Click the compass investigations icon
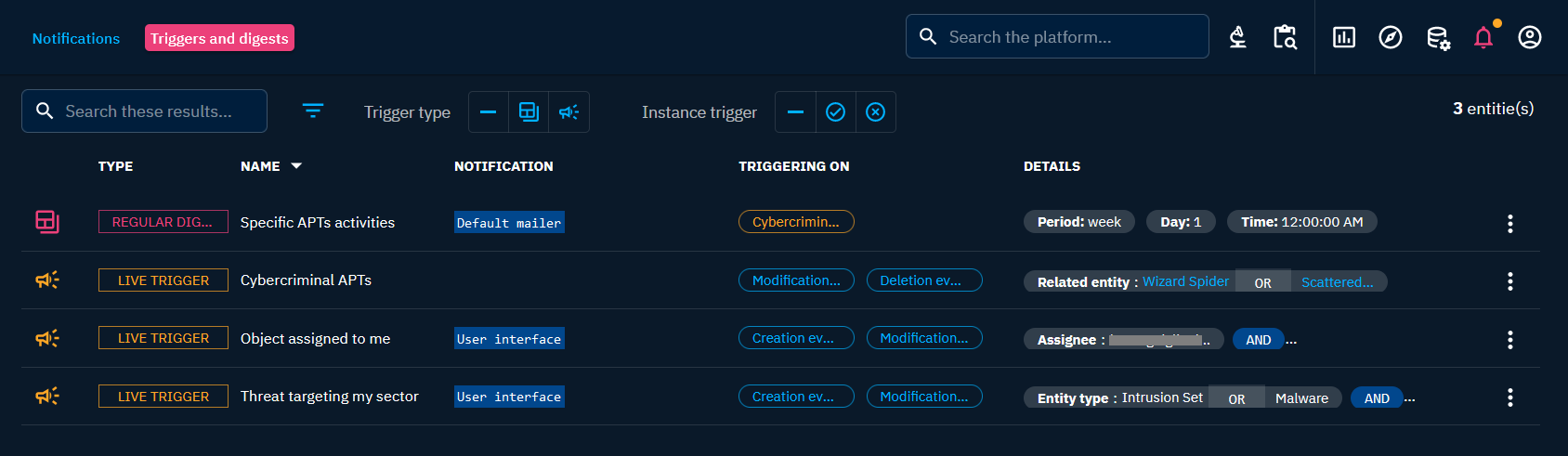 coord(1390,37)
